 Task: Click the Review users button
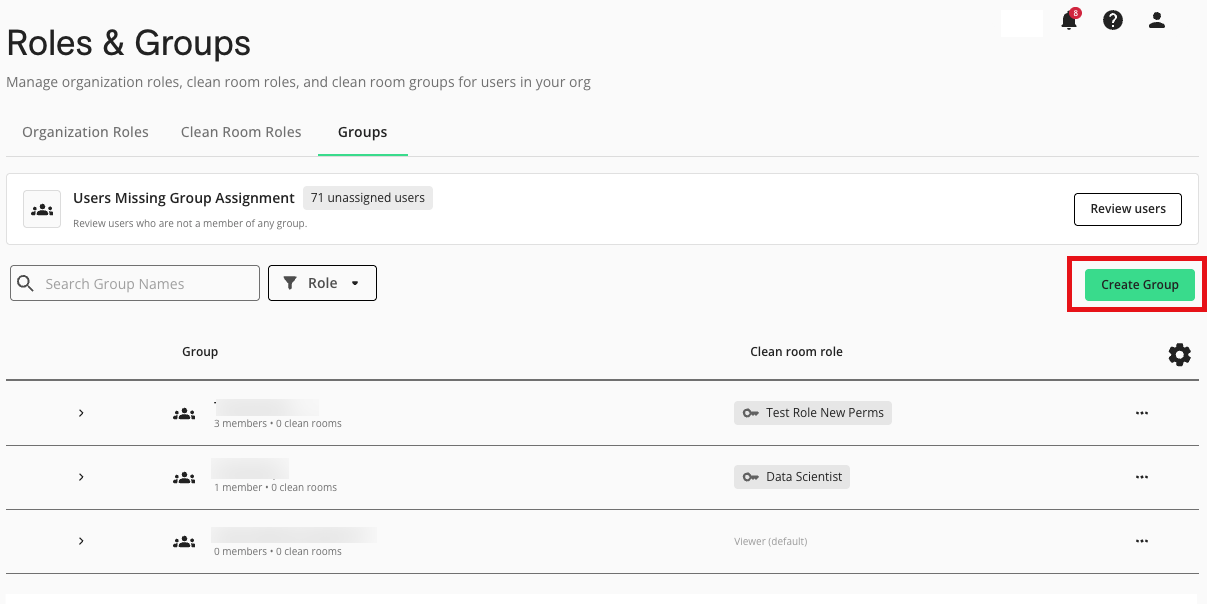click(1128, 209)
